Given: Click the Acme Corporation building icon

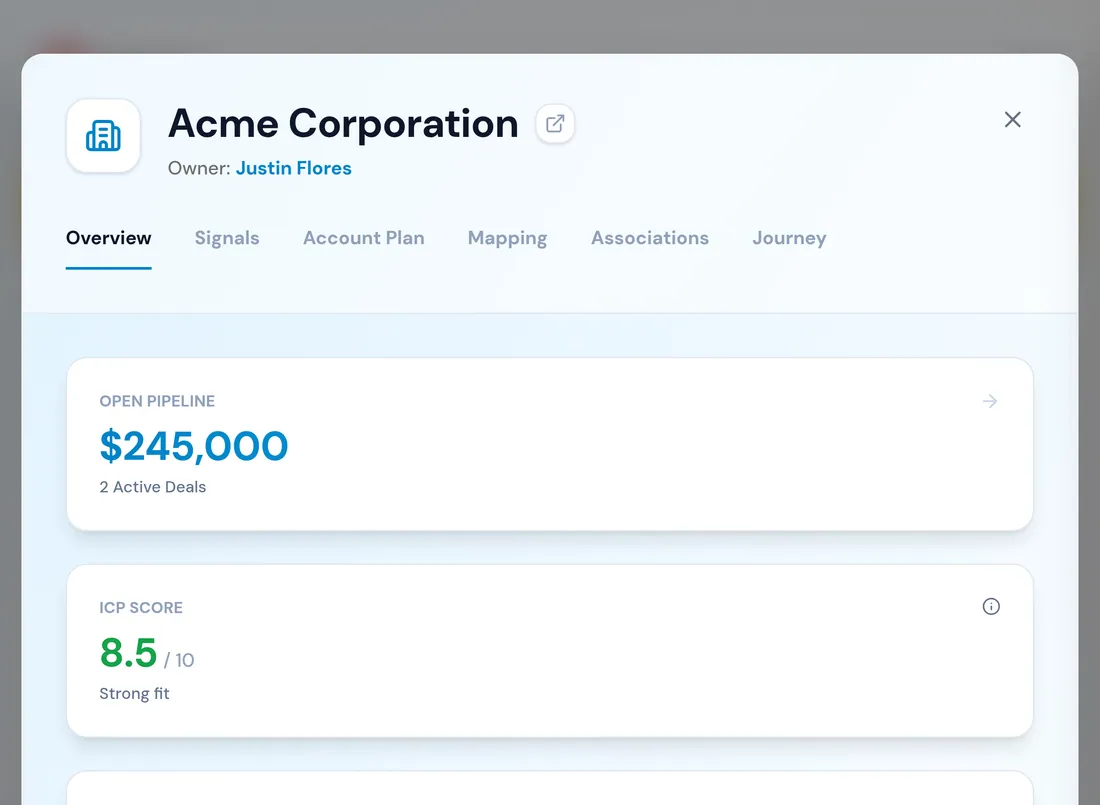Looking at the screenshot, I should click(103, 135).
